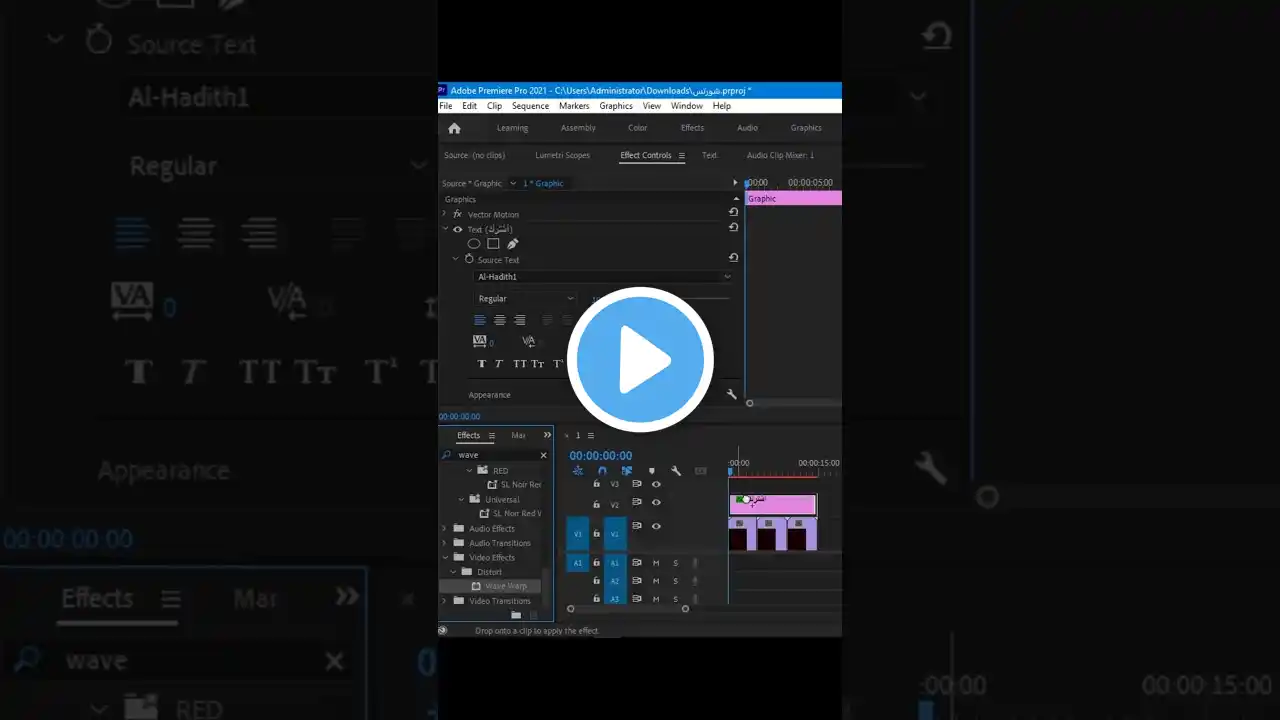
Task: Open the Window menu
Action: [x=687, y=106]
